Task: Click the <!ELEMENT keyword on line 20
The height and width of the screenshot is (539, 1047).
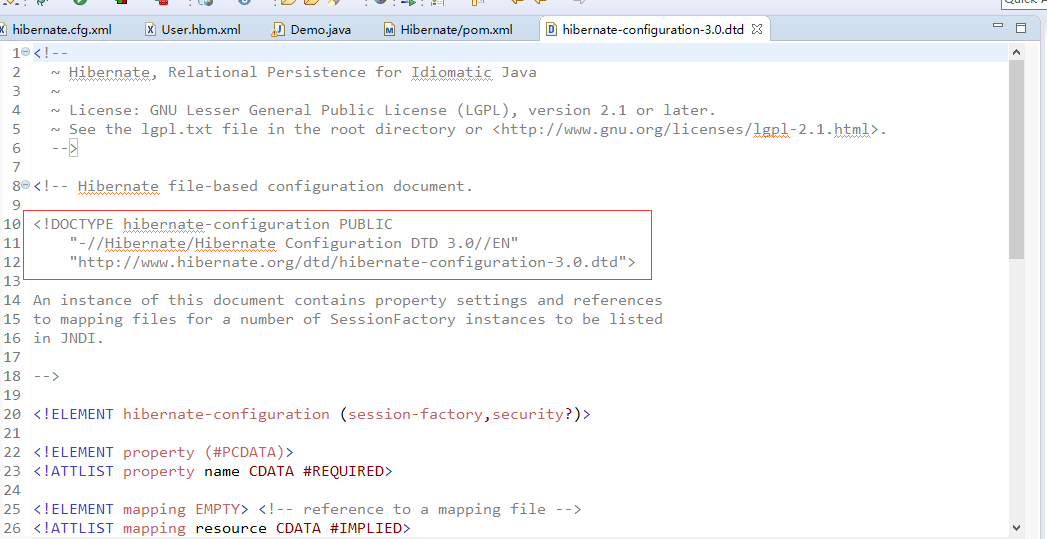Action: coord(73,414)
